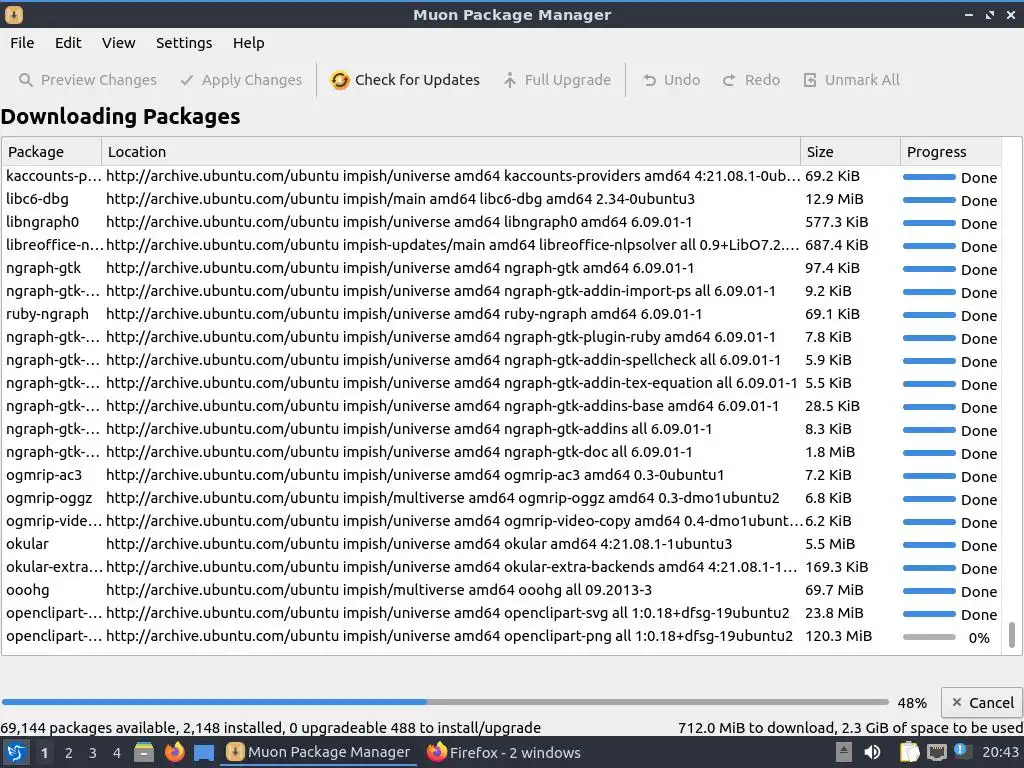Open file manager from taskbar
The image size is (1024, 768).
[144, 752]
